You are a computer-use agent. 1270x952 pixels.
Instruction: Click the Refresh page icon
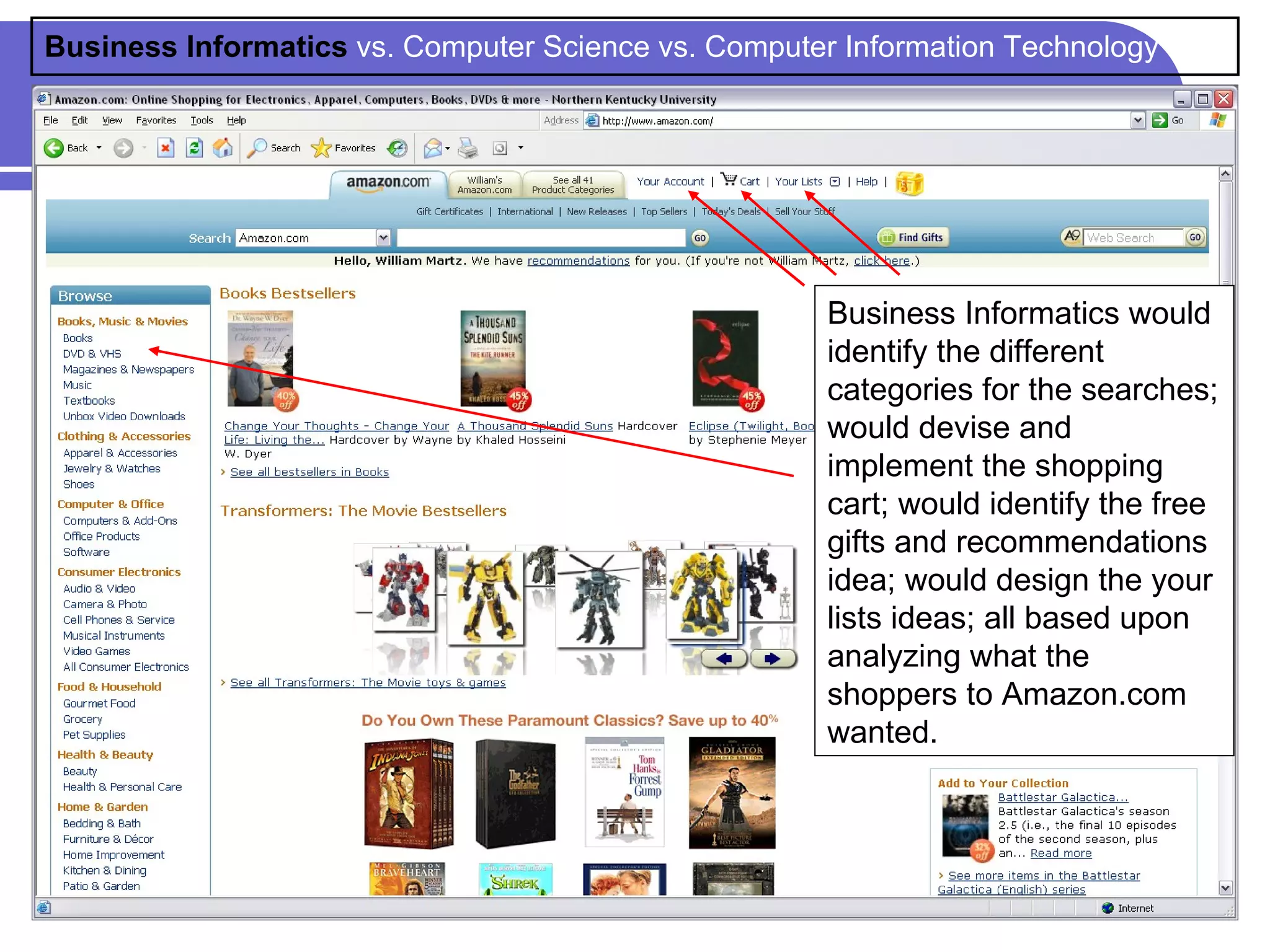pos(195,148)
